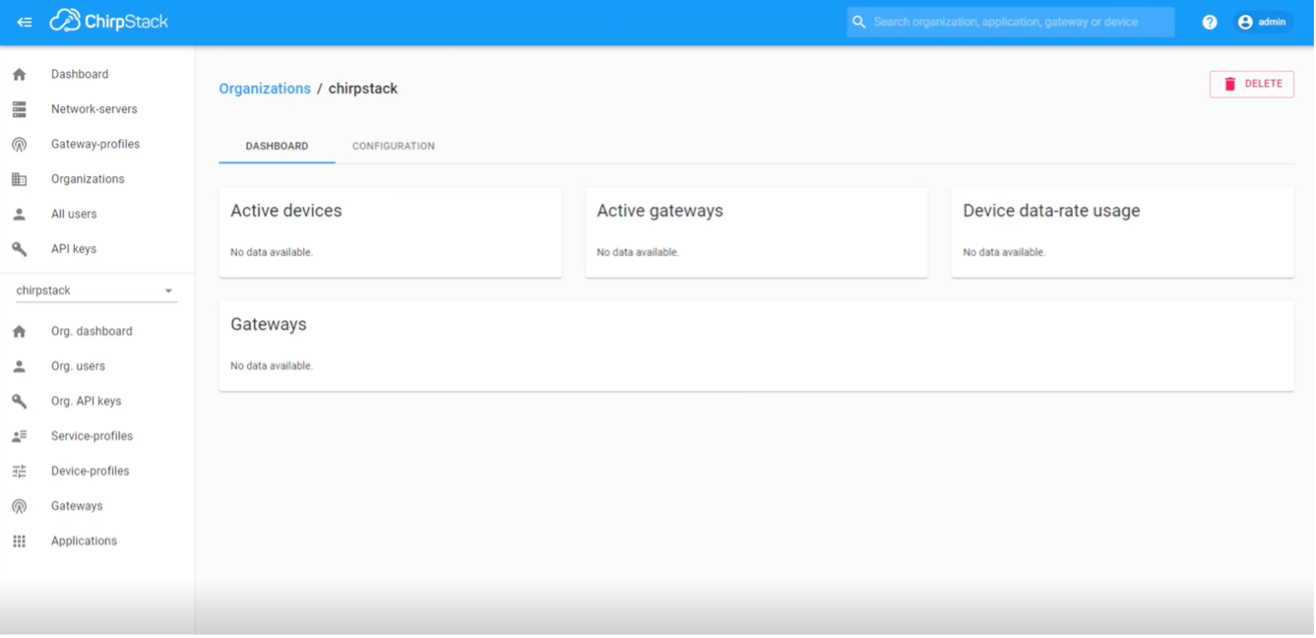Switch to the Configuration tab

point(393,146)
